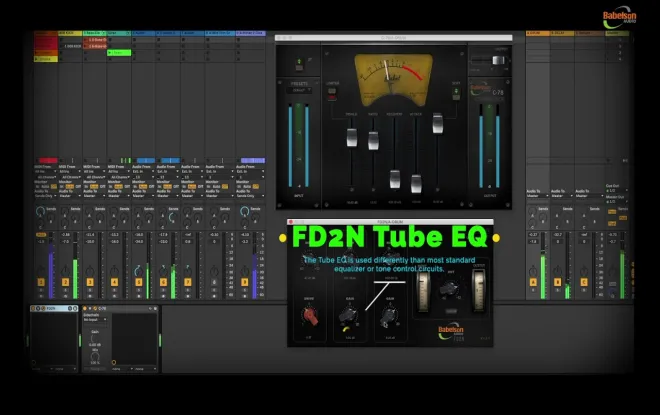Screen dimensions: 660x415
Task: Select the FD2N device title bar
Action: tap(54, 309)
